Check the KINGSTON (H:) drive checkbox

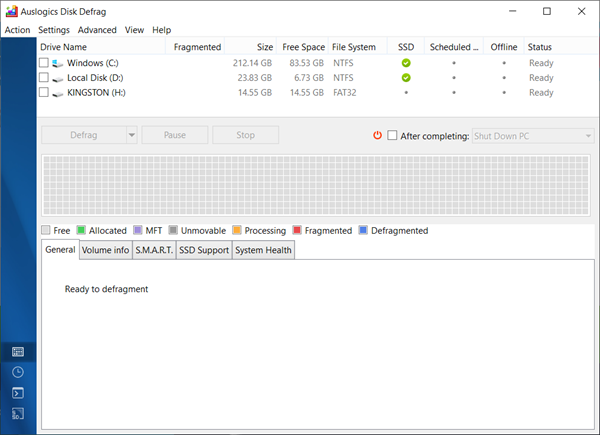(x=44, y=92)
